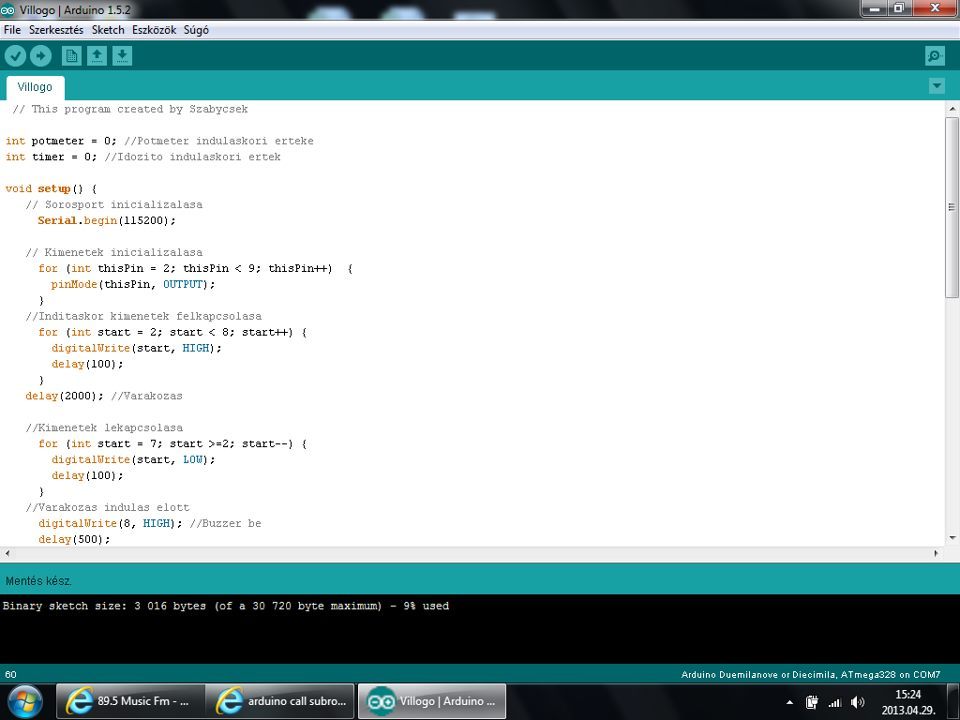This screenshot has width=960, height=720.
Task: Click the 'Binary sketch size' console line
Action: (226, 606)
